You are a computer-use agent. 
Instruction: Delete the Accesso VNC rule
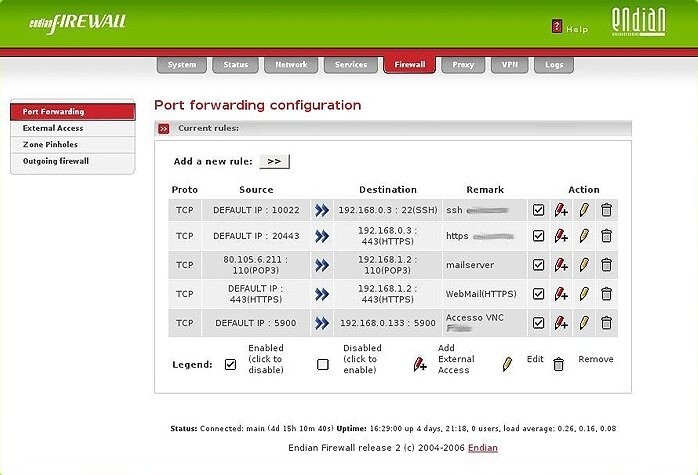pyautogui.click(x=606, y=323)
